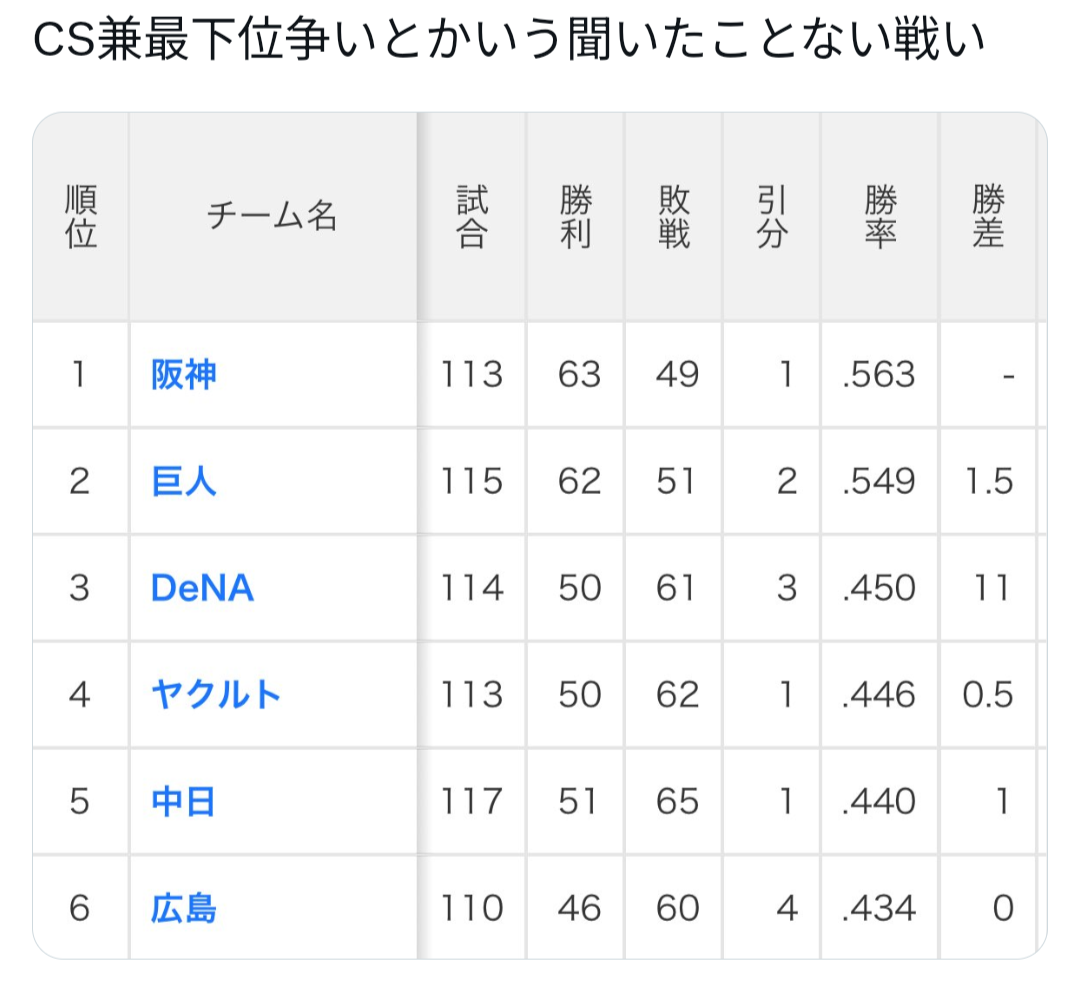Click 阪神's .563 win rate cell

880,375
